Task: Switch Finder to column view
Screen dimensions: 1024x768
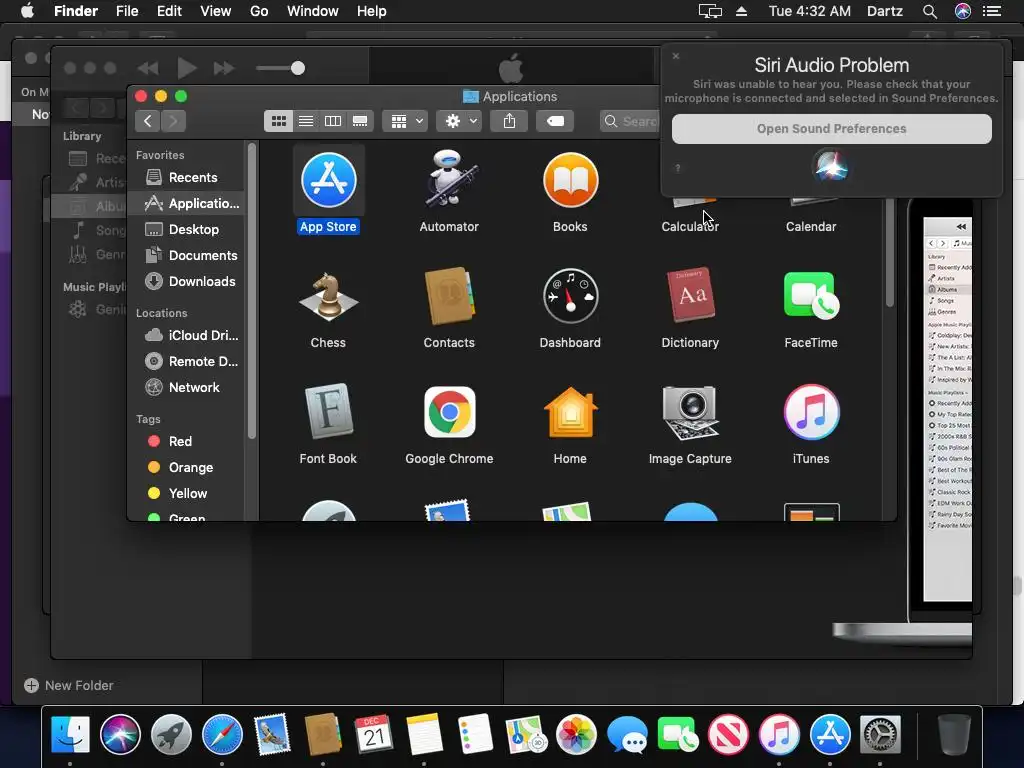Action: coord(333,121)
